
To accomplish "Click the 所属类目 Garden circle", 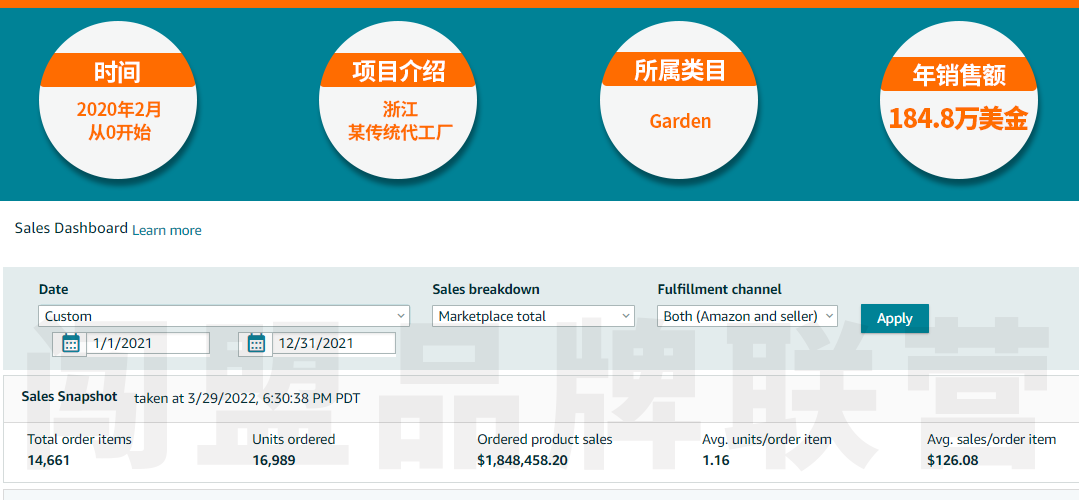I will click(x=680, y=101).
